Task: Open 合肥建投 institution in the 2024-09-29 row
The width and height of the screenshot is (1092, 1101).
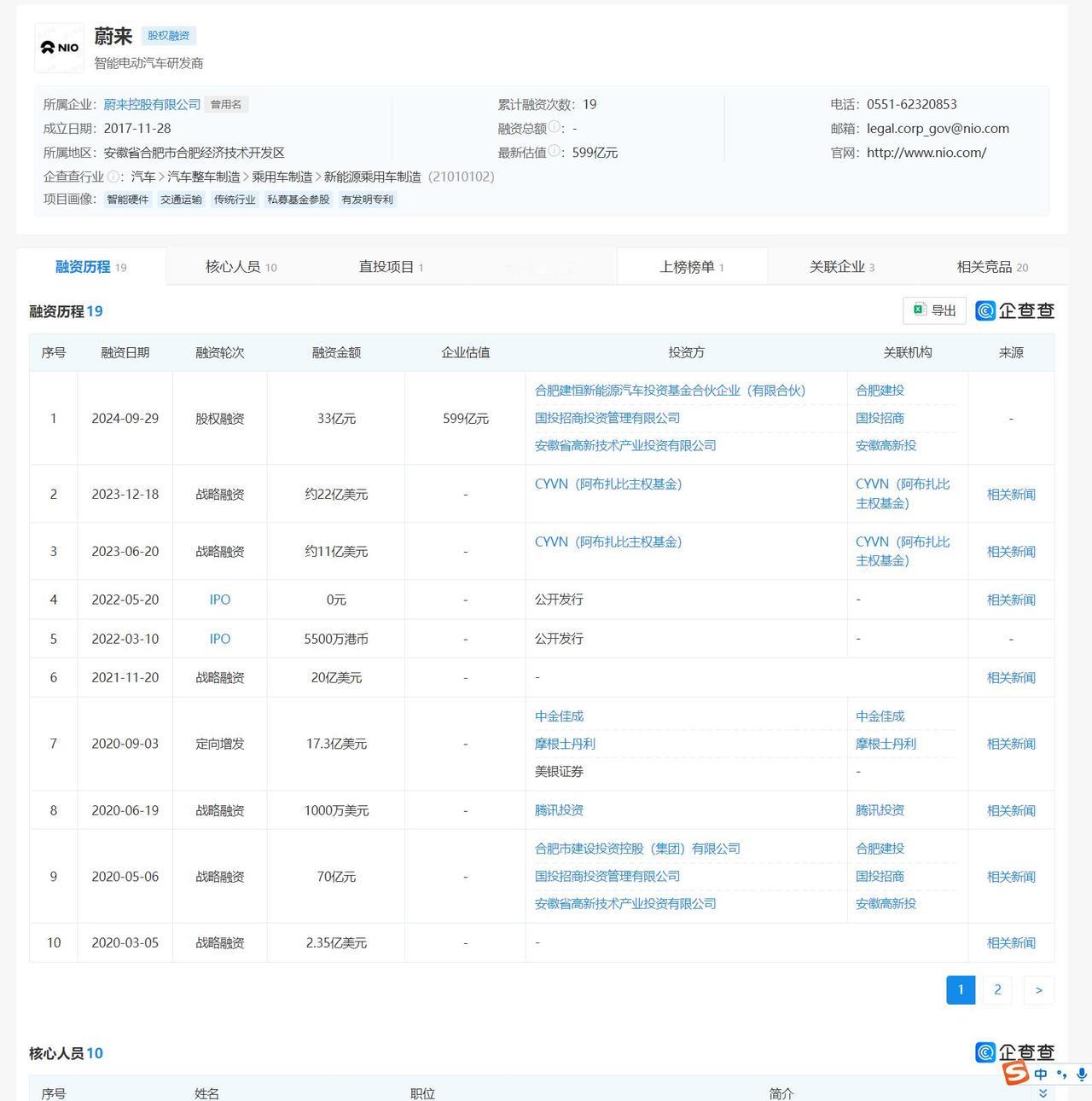Action: (880, 391)
